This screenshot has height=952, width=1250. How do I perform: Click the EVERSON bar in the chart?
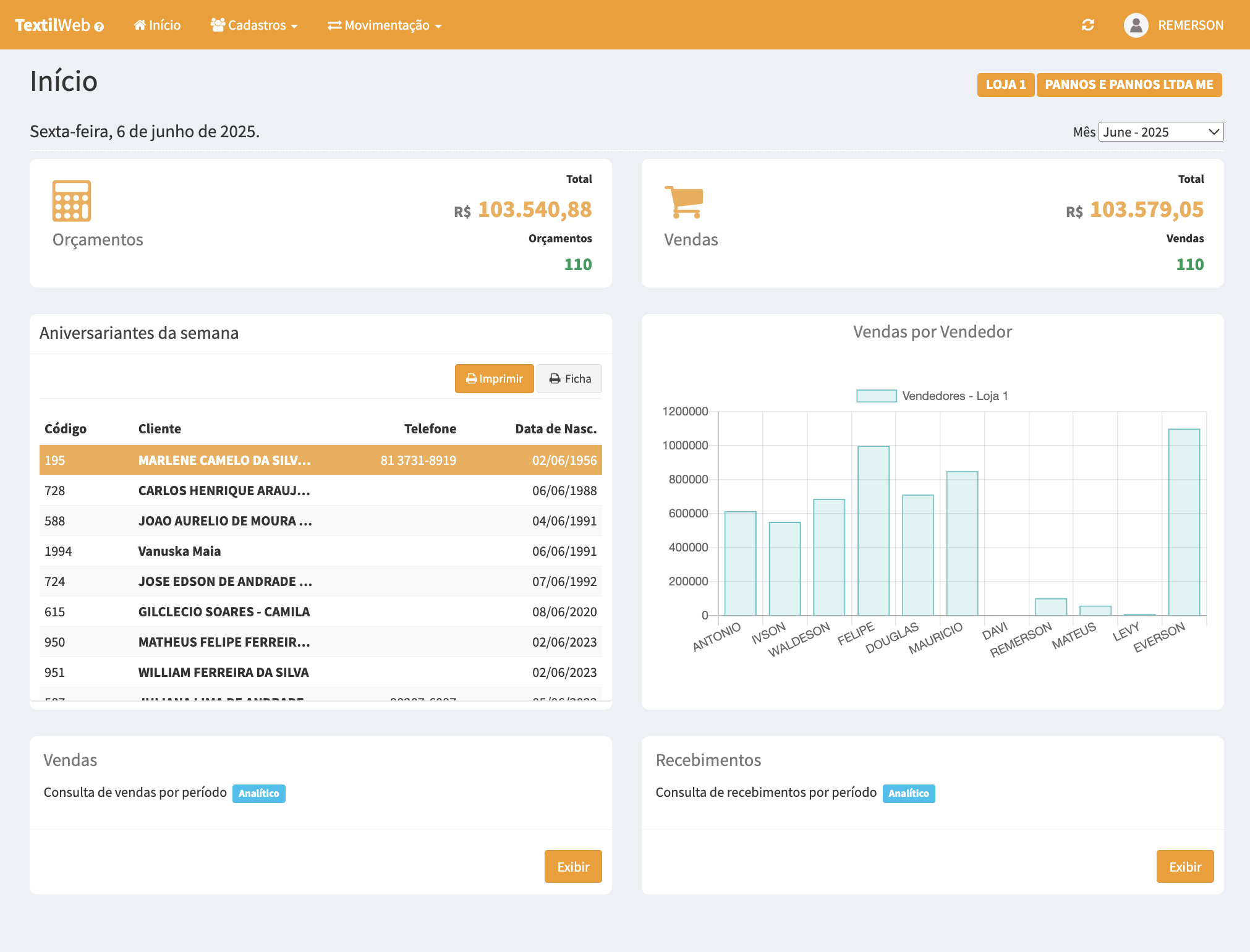[1184, 522]
